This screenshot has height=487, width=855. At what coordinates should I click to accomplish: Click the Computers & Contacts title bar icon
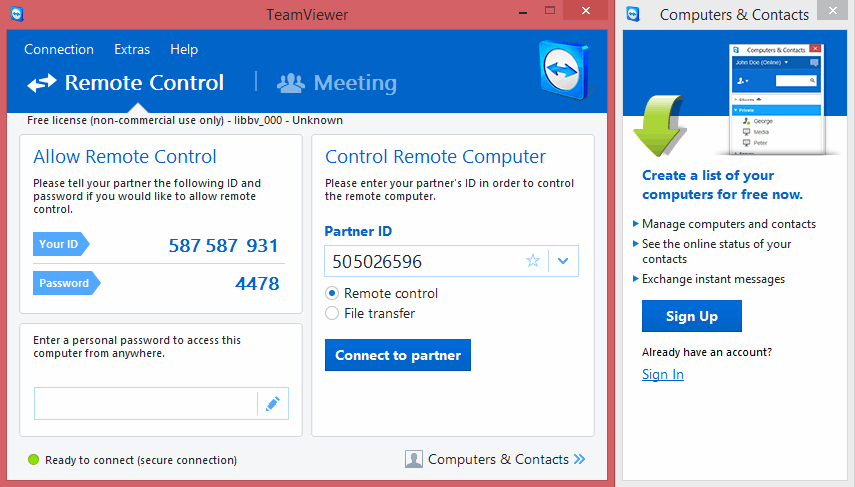(634, 14)
